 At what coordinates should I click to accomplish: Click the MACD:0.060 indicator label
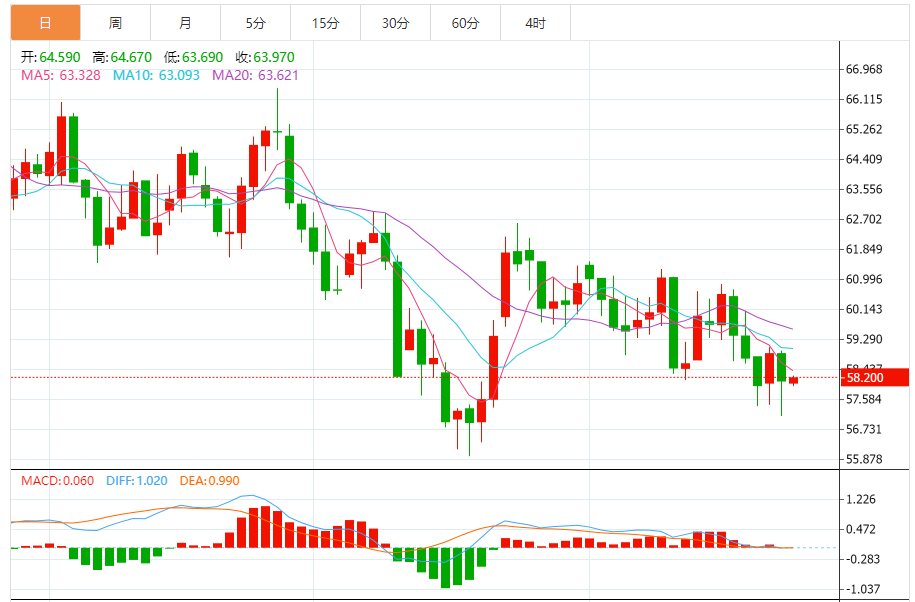tap(57, 481)
